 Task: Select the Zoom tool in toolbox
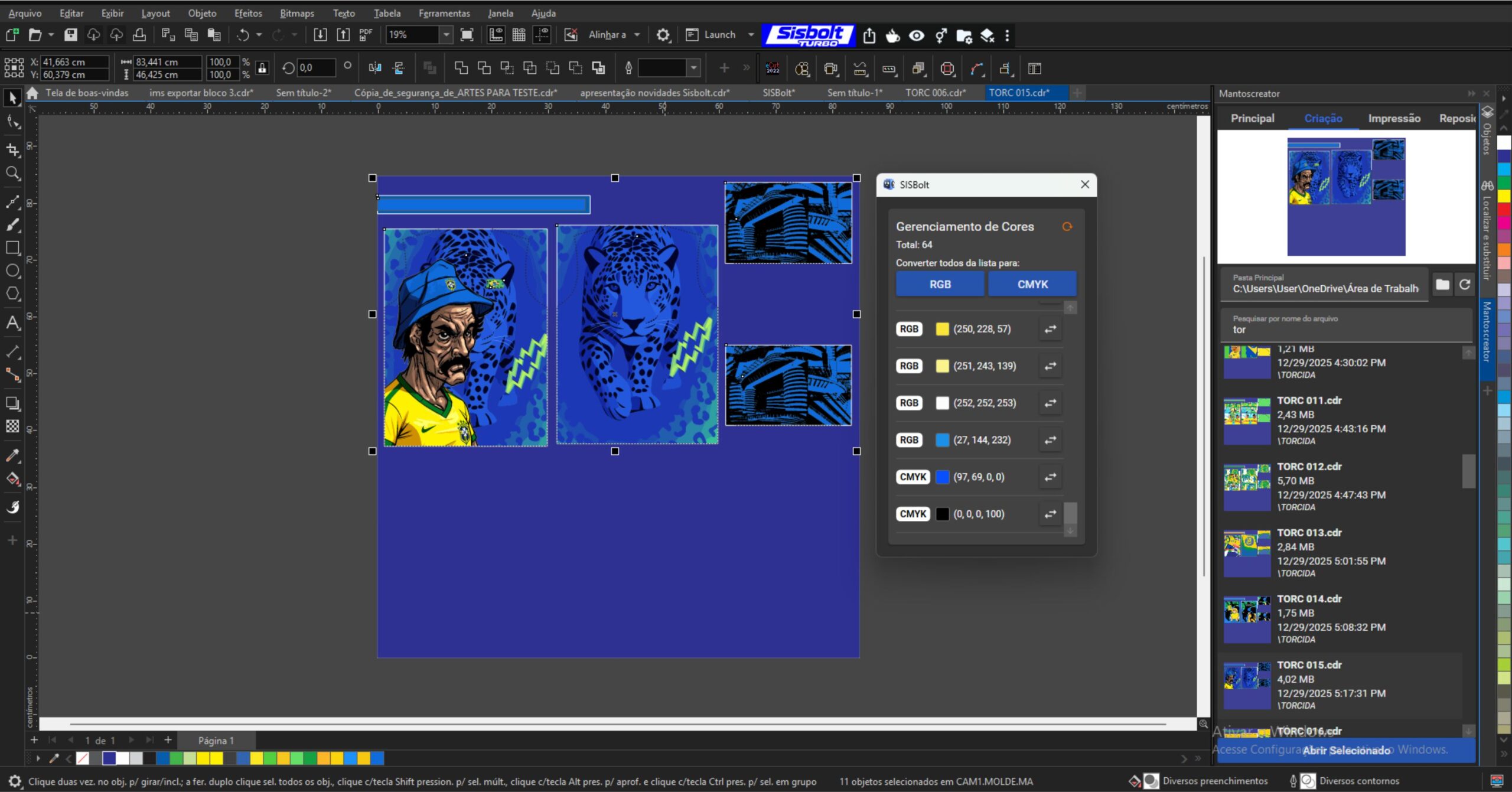point(12,173)
